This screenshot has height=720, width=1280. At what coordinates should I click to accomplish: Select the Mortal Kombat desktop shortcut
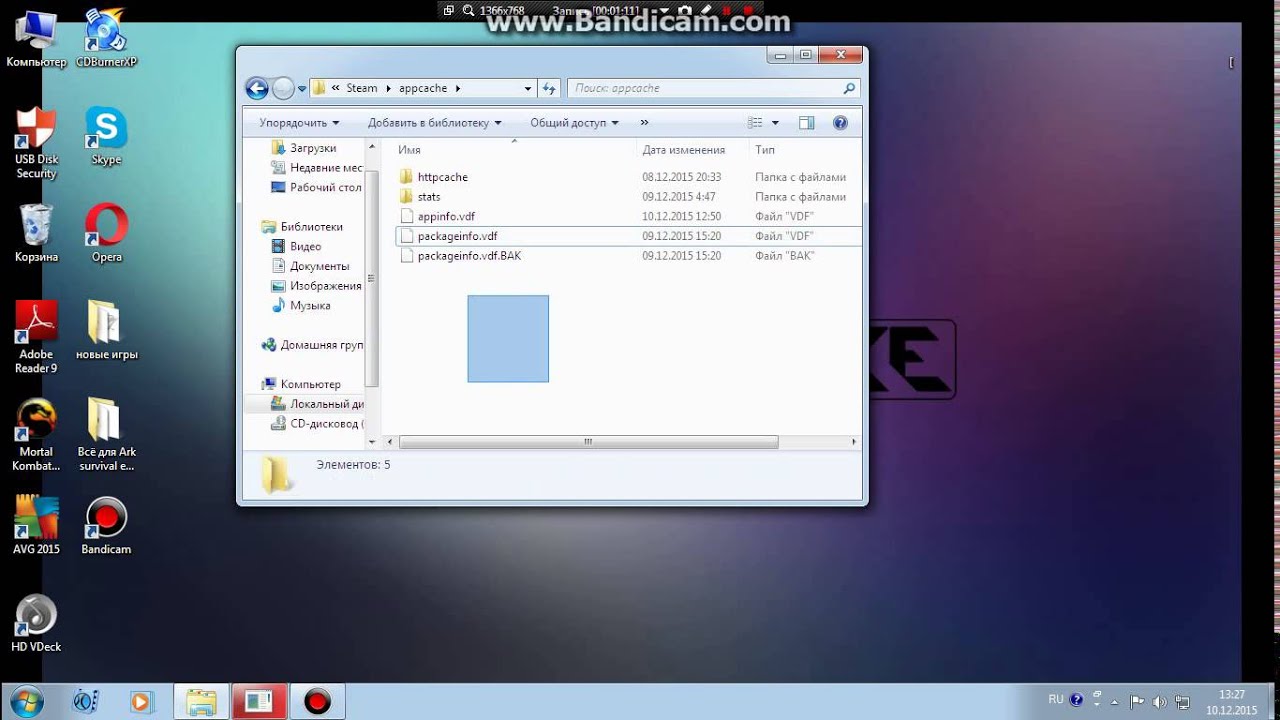coord(36,435)
